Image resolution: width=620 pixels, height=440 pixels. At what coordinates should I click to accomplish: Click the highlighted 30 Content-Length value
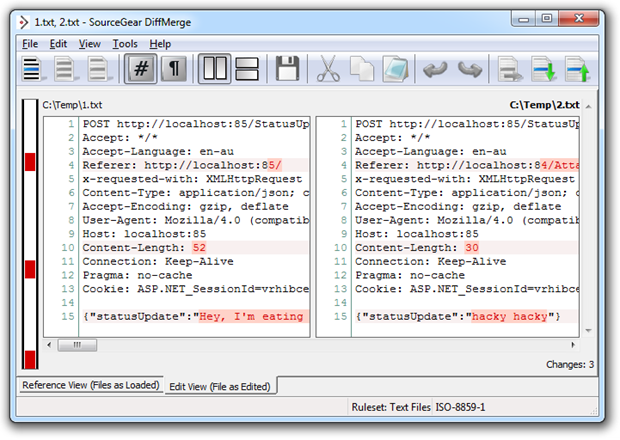click(x=471, y=248)
